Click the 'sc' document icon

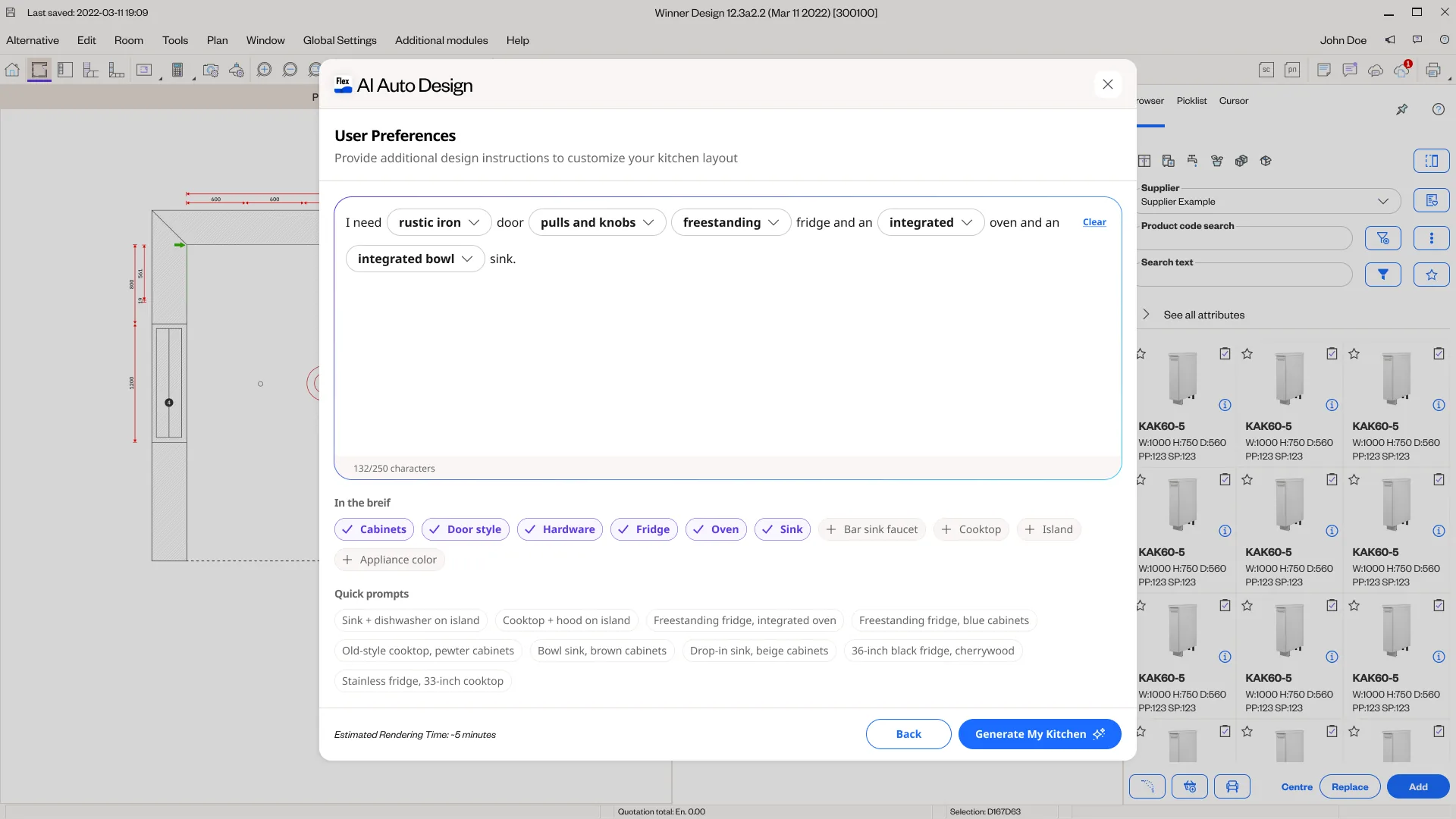[1266, 71]
